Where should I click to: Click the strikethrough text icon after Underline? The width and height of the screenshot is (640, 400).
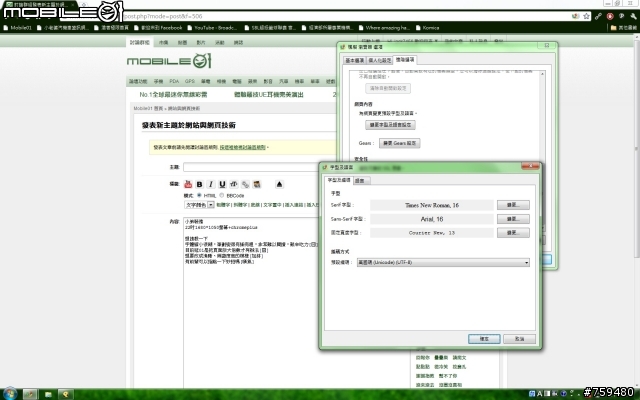coord(233,184)
